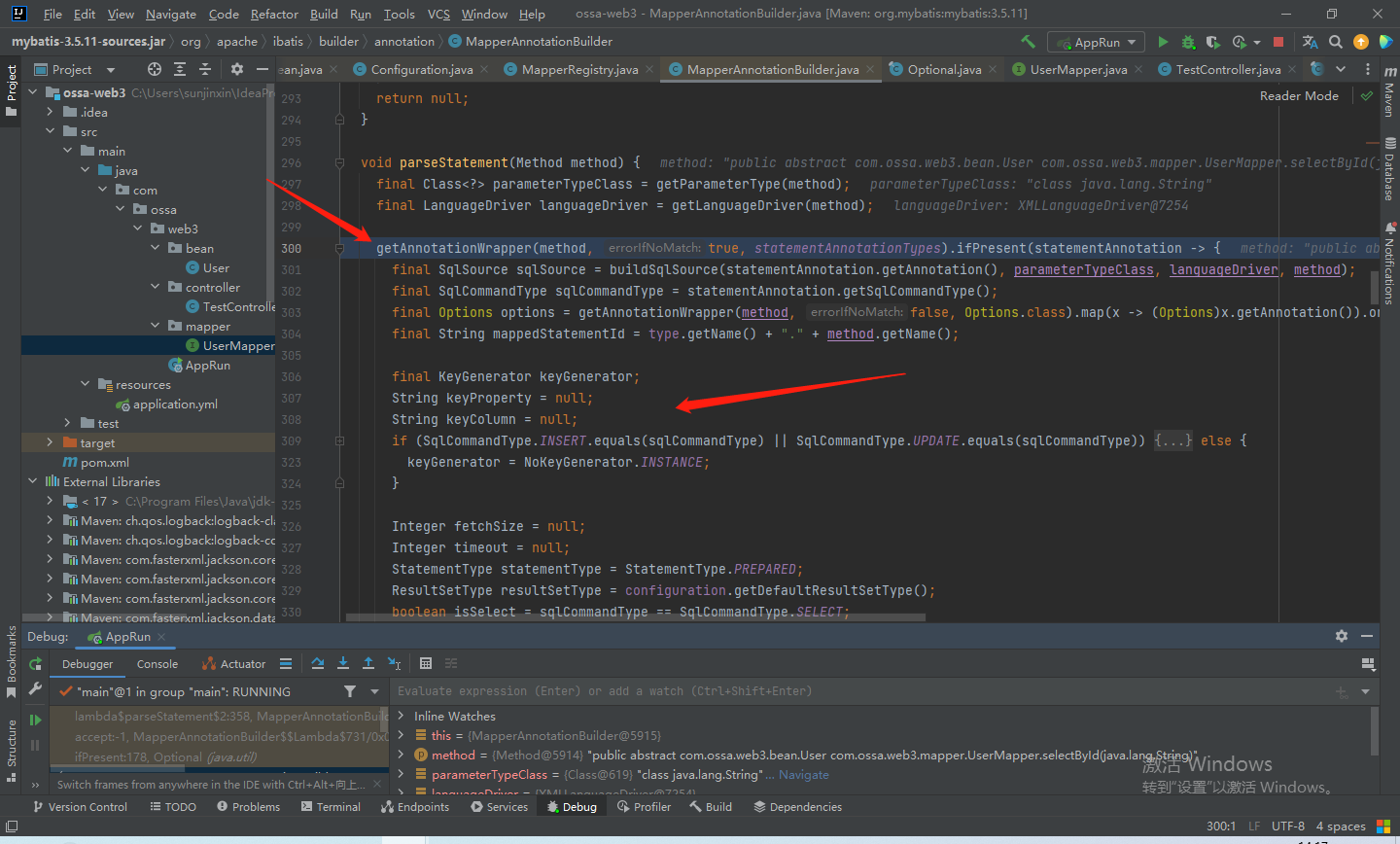Toggle the Notifications tool window
This screenshot has width=1400, height=844.
(x=1389, y=264)
